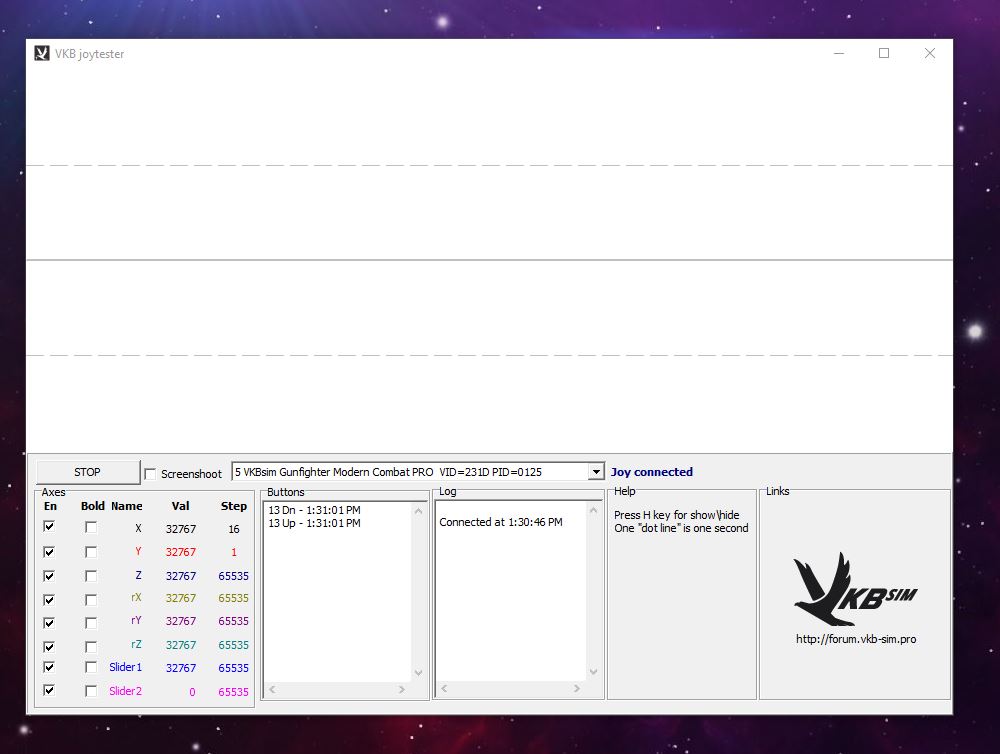Screen dimensions: 1000x754
Task: Open the joystick device dropdown
Action: [596, 471]
